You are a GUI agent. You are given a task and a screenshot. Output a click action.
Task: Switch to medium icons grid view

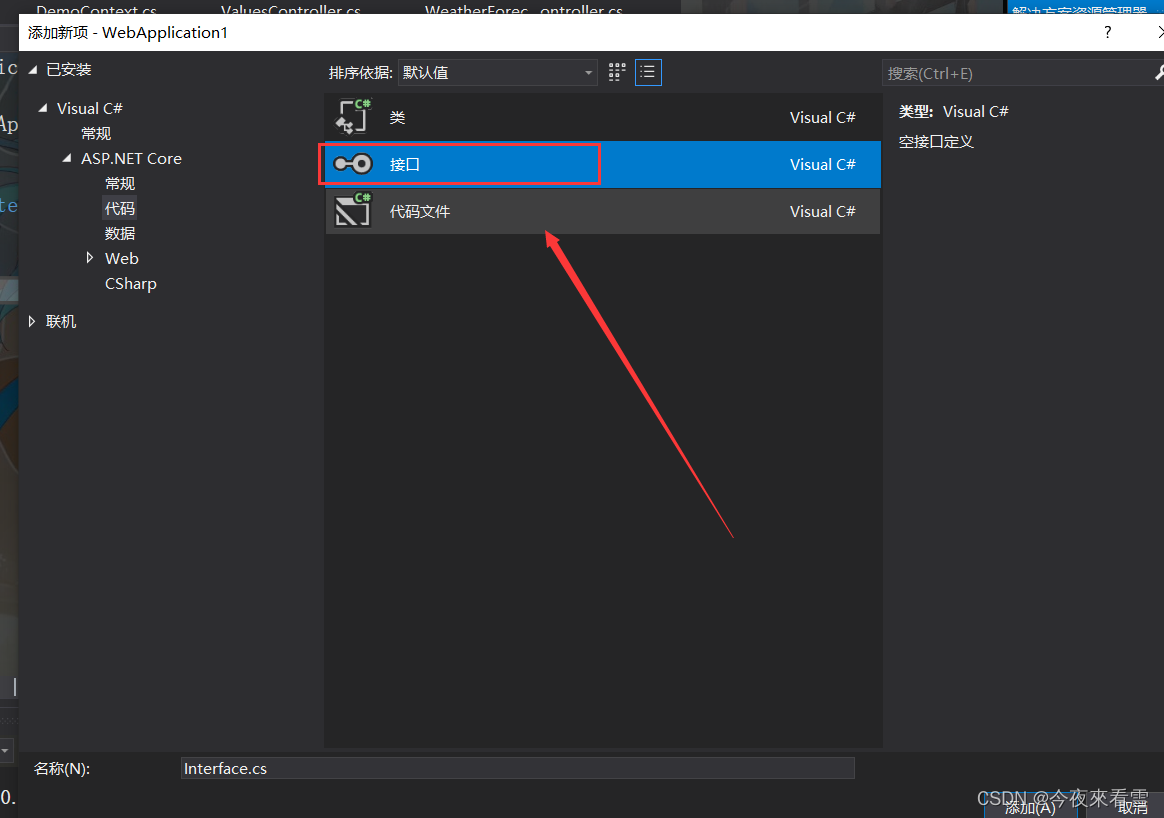(617, 72)
